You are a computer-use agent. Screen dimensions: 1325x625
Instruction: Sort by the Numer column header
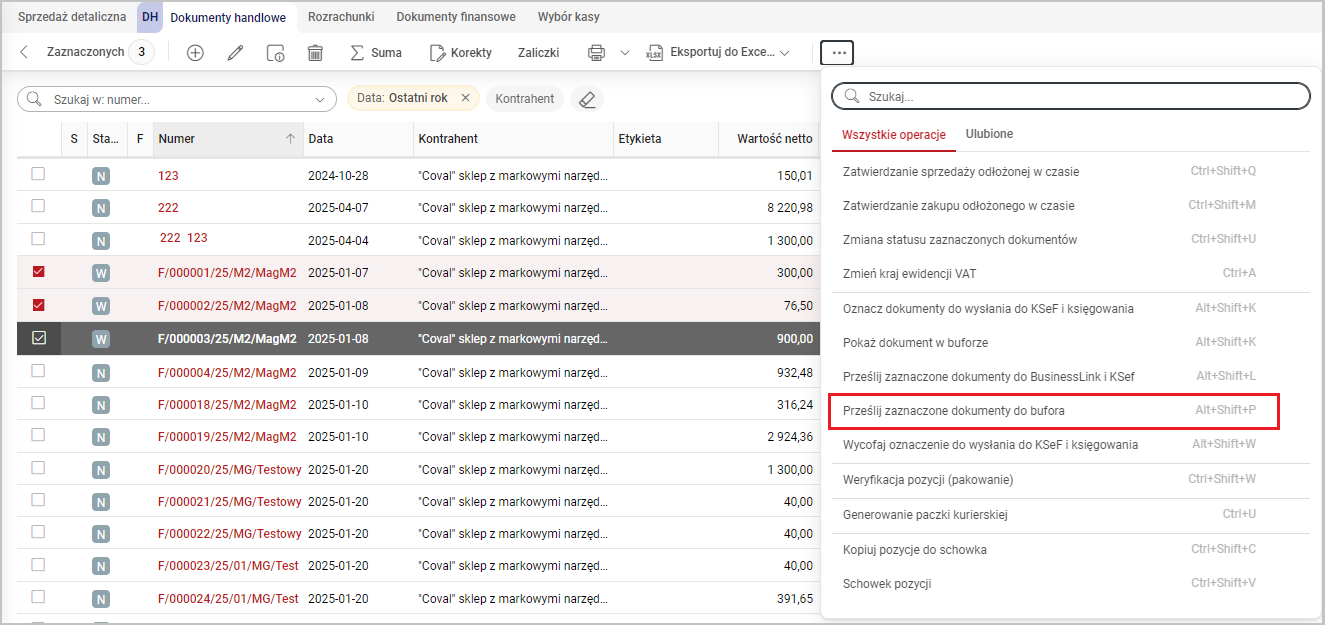click(228, 139)
